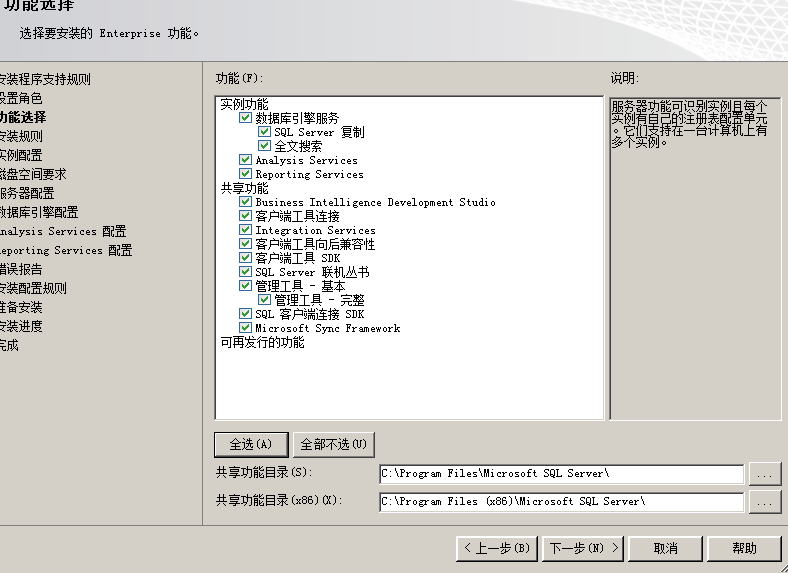Toggle 客户端工具连接 checkbox
The height and width of the screenshot is (573, 788).
click(x=245, y=216)
